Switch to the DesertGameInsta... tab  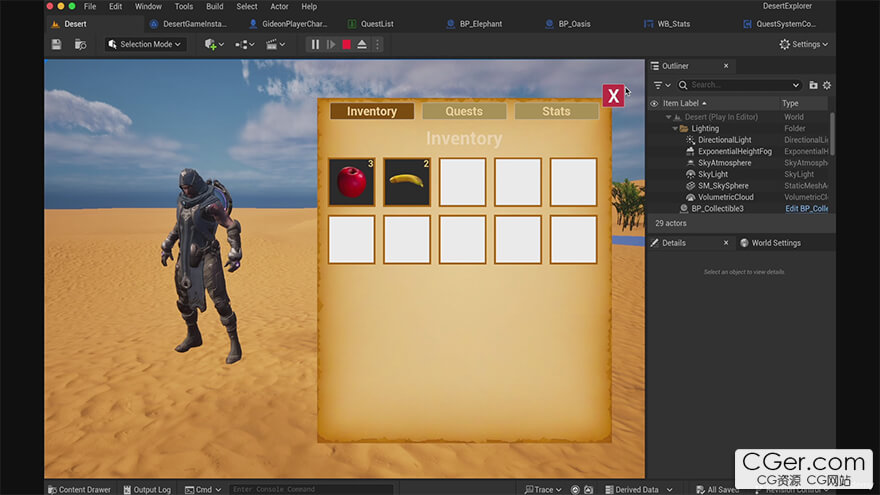tap(189, 24)
